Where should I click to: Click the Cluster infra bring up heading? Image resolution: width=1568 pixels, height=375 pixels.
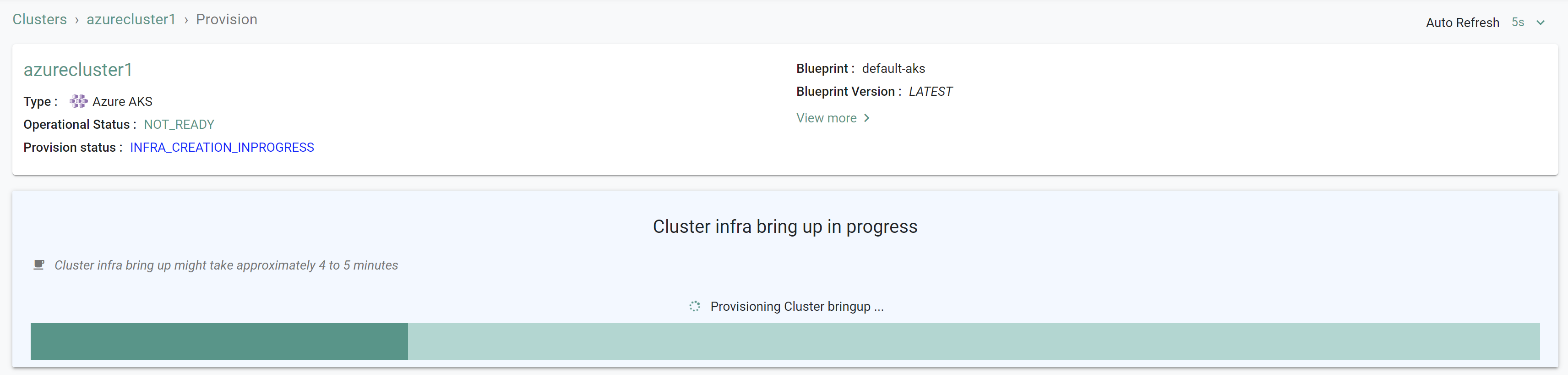784,226
